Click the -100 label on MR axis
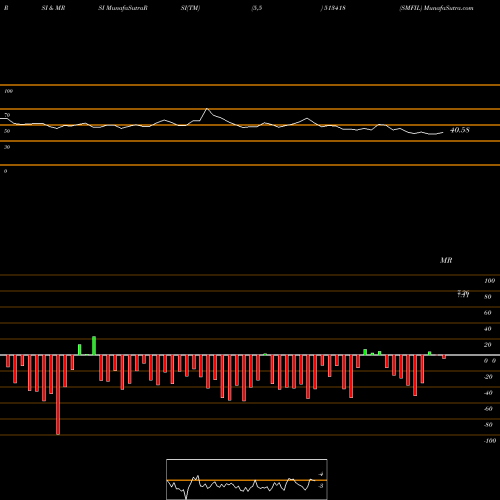The width and height of the screenshot is (500, 500). pyautogui.click(x=490, y=441)
